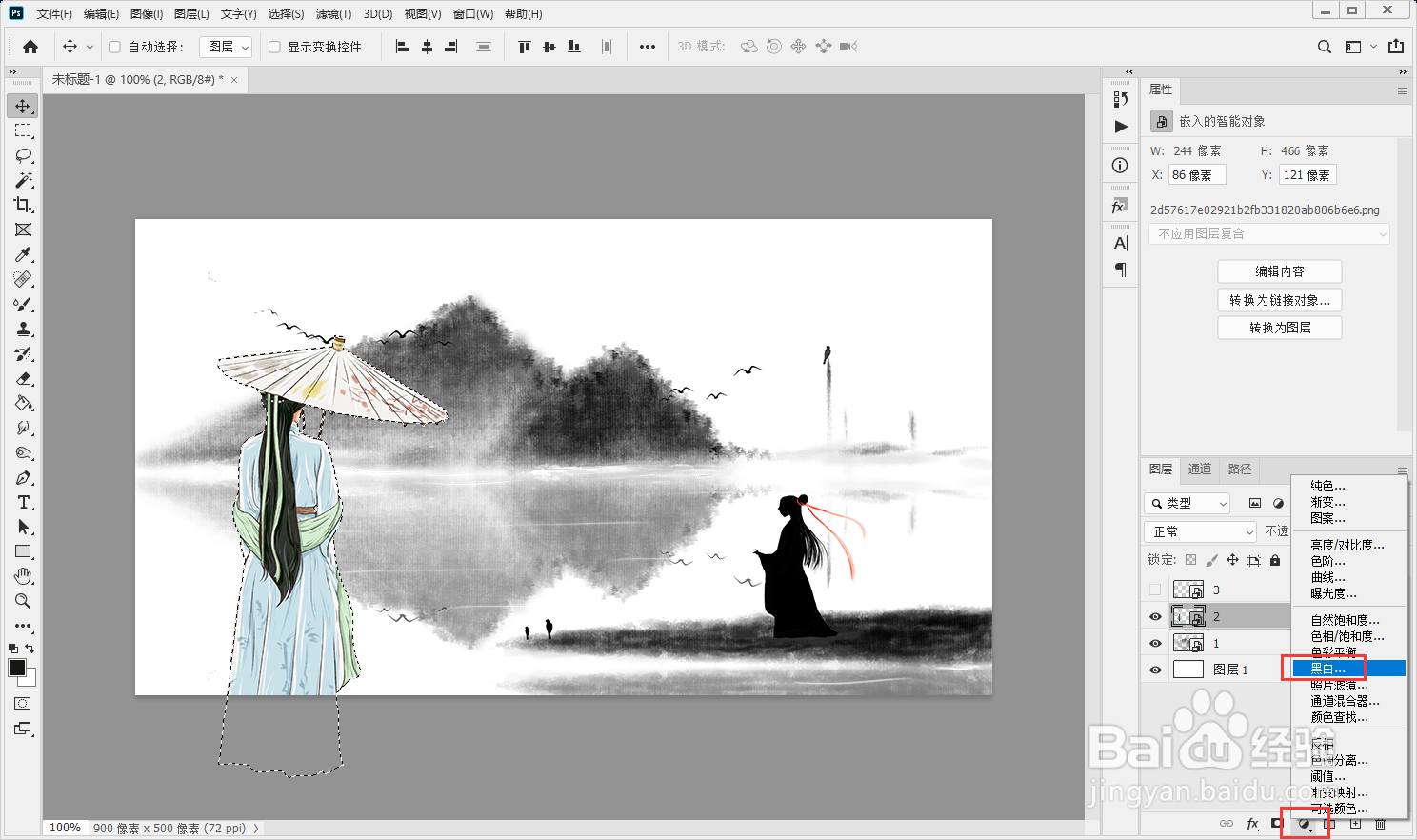Select the Eyedropper tool
The image size is (1417, 840).
click(23, 254)
